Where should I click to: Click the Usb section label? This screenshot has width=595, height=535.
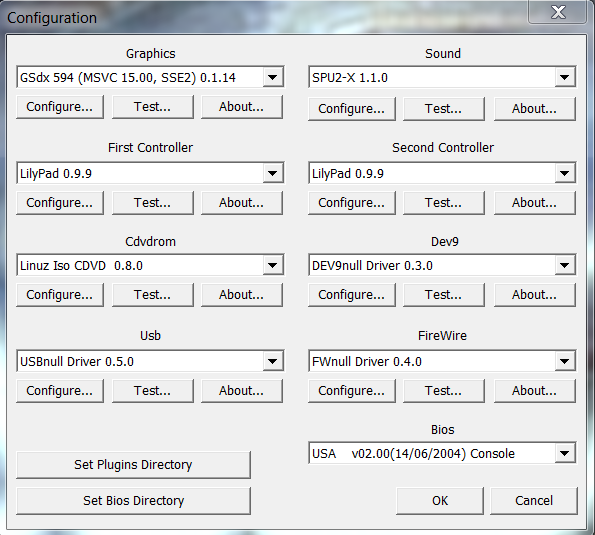(x=150, y=336)
